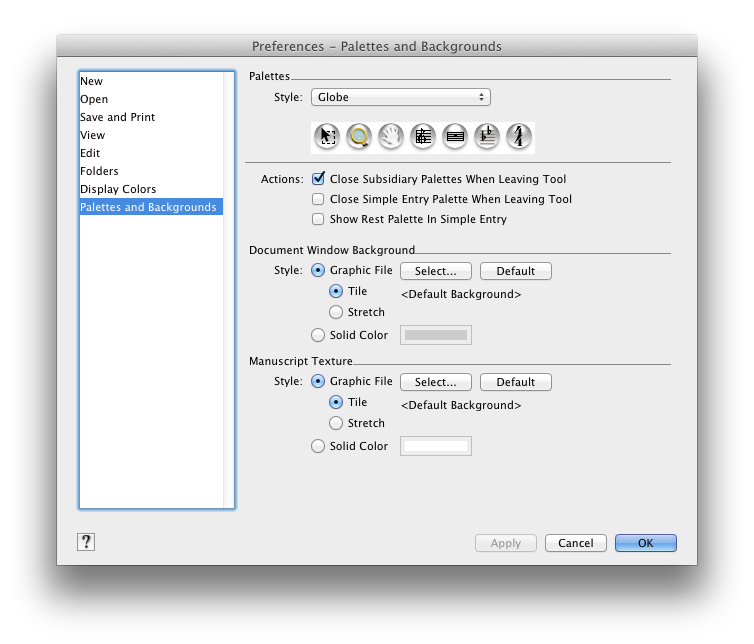
Task: Select Graphic File for Document Window Background
Action: [318, 270]
